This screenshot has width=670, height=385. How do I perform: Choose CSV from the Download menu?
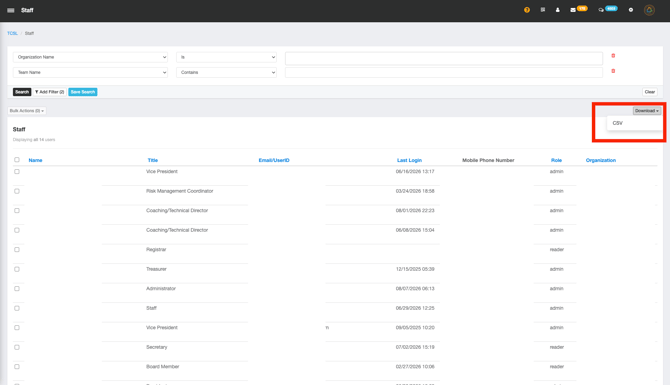pyautogui.click(x=617, y=123)
